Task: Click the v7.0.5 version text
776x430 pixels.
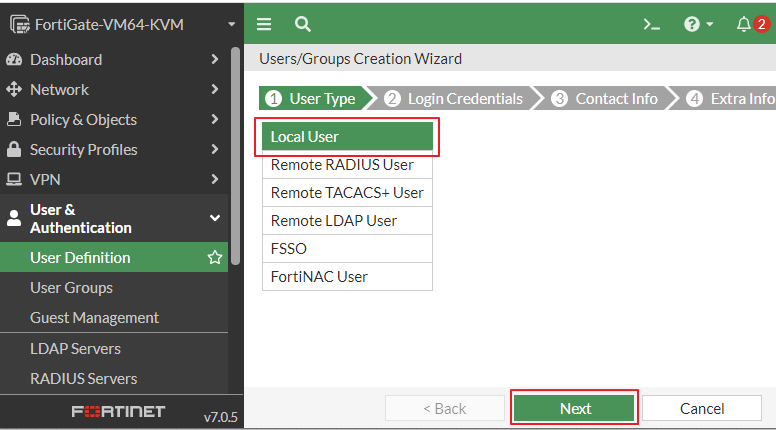Action: pyautogui.click(x=220, y=417)
